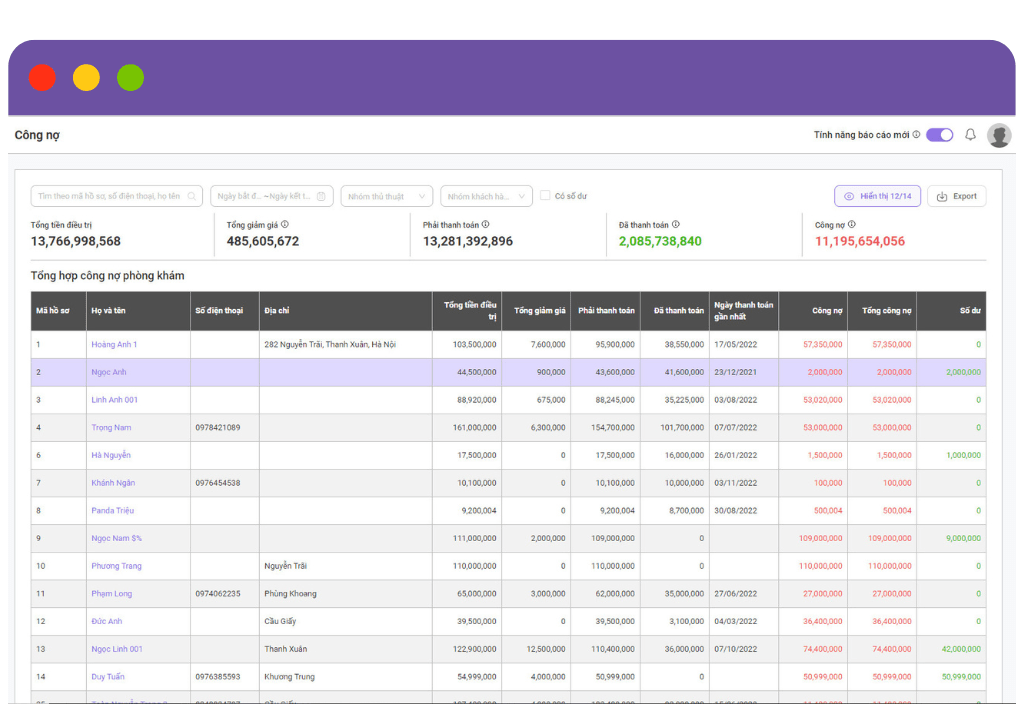This screenshot has width=1024, height=720.
Task: Open patient link Linh Anh 001
Action: [115, 400]
